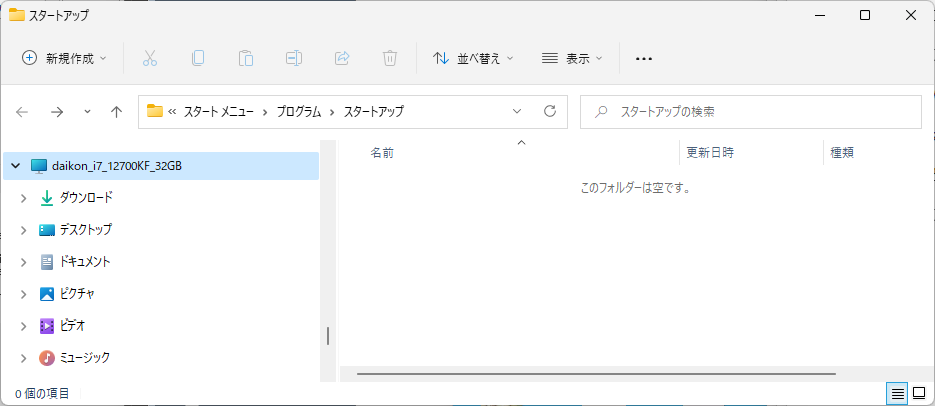This screenshot has height=406, width=935.
Task: Switch to details view icon
Action: [897, 393]
